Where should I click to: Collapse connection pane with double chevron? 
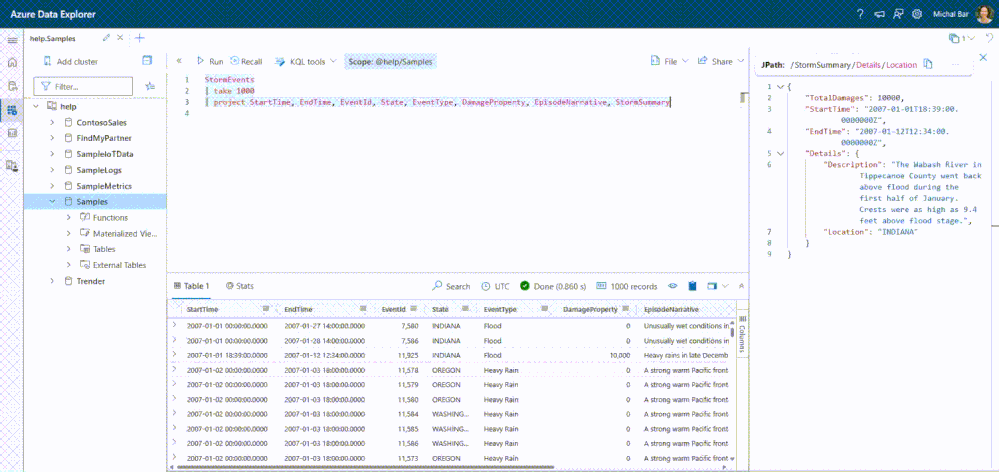point(179,61)
